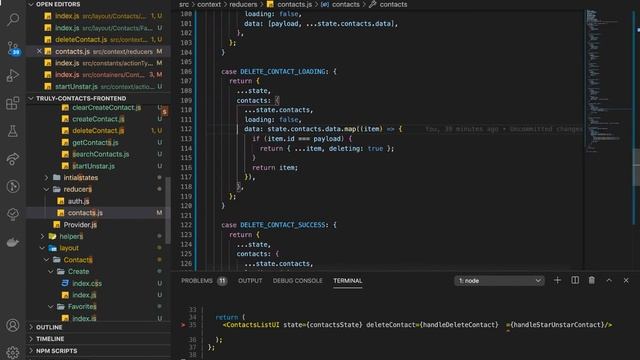Collapse the layout folder
The width and height of the screenshot is (640, 360).
click(x=69, y=248)
